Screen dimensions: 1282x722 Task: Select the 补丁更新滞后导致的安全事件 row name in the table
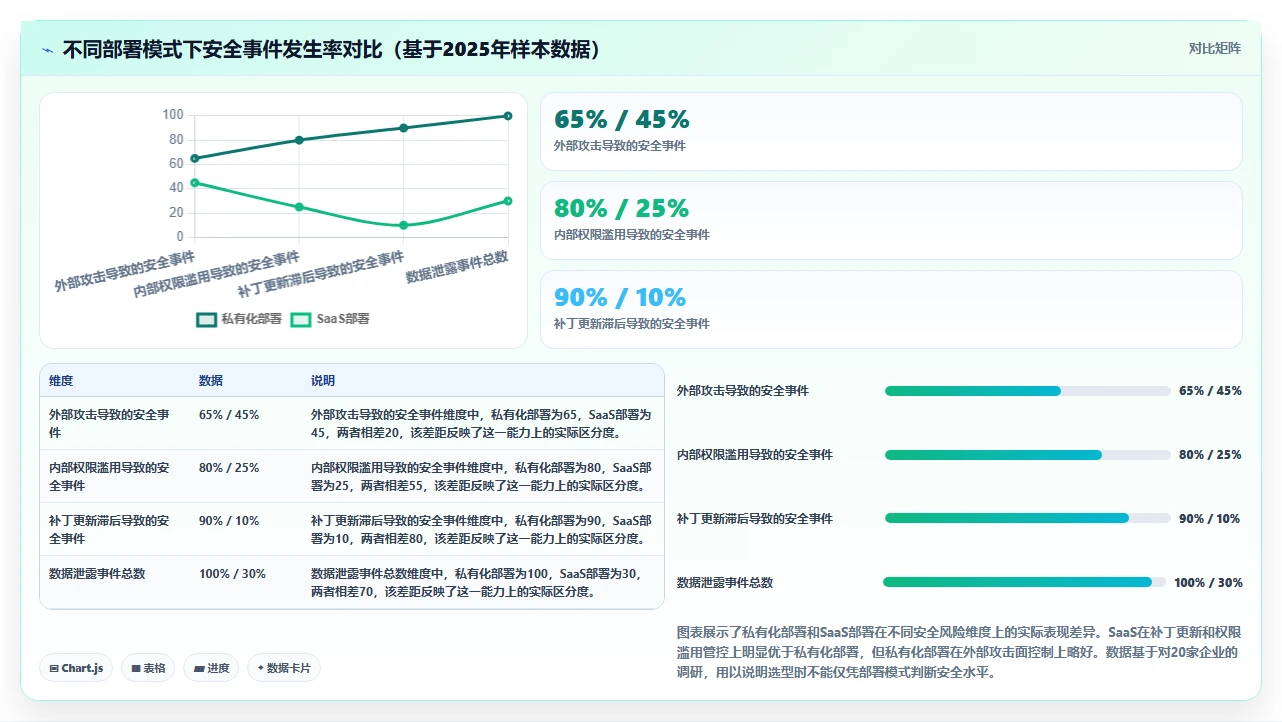point(109,530)
